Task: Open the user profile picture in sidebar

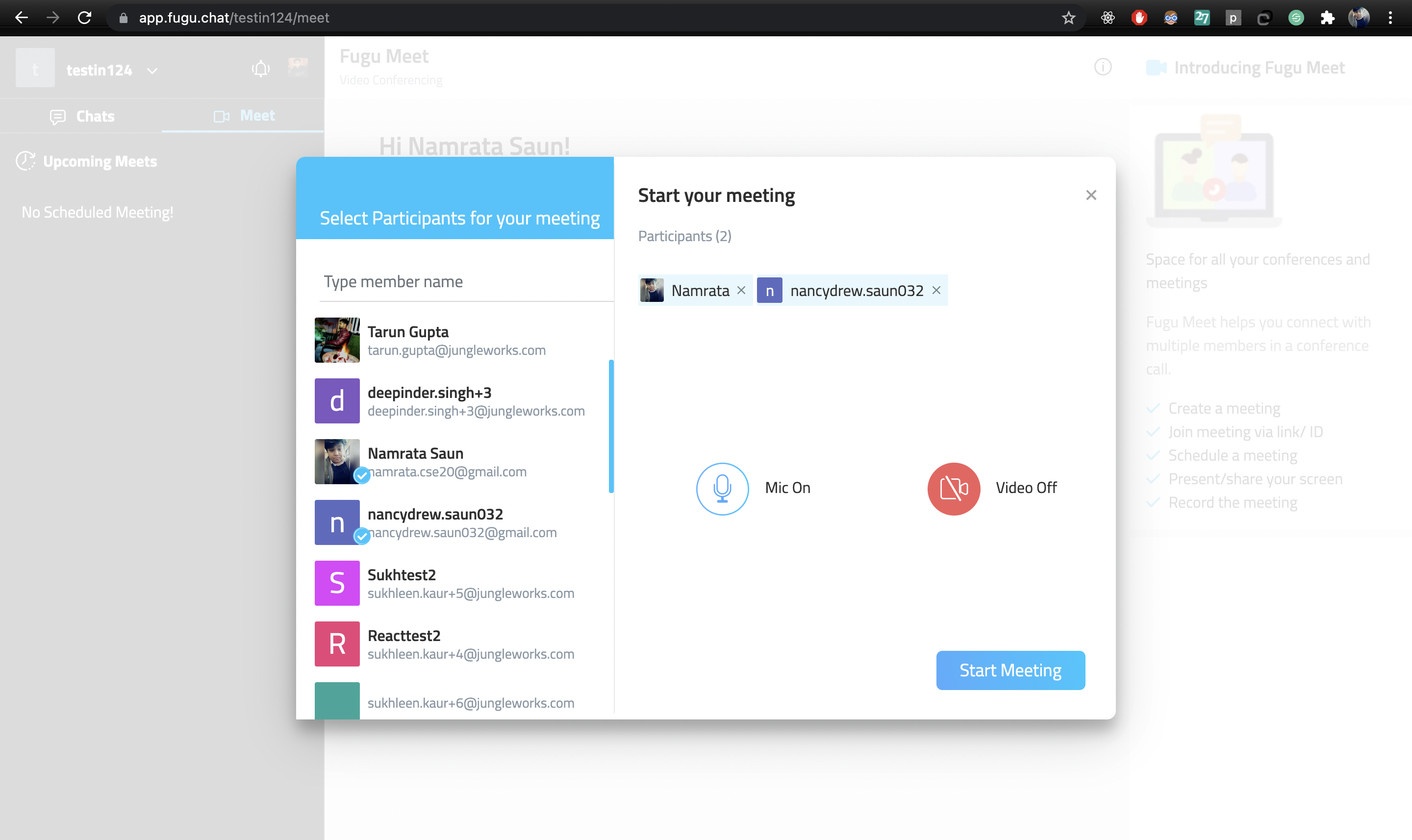Action: click(298, 68)
